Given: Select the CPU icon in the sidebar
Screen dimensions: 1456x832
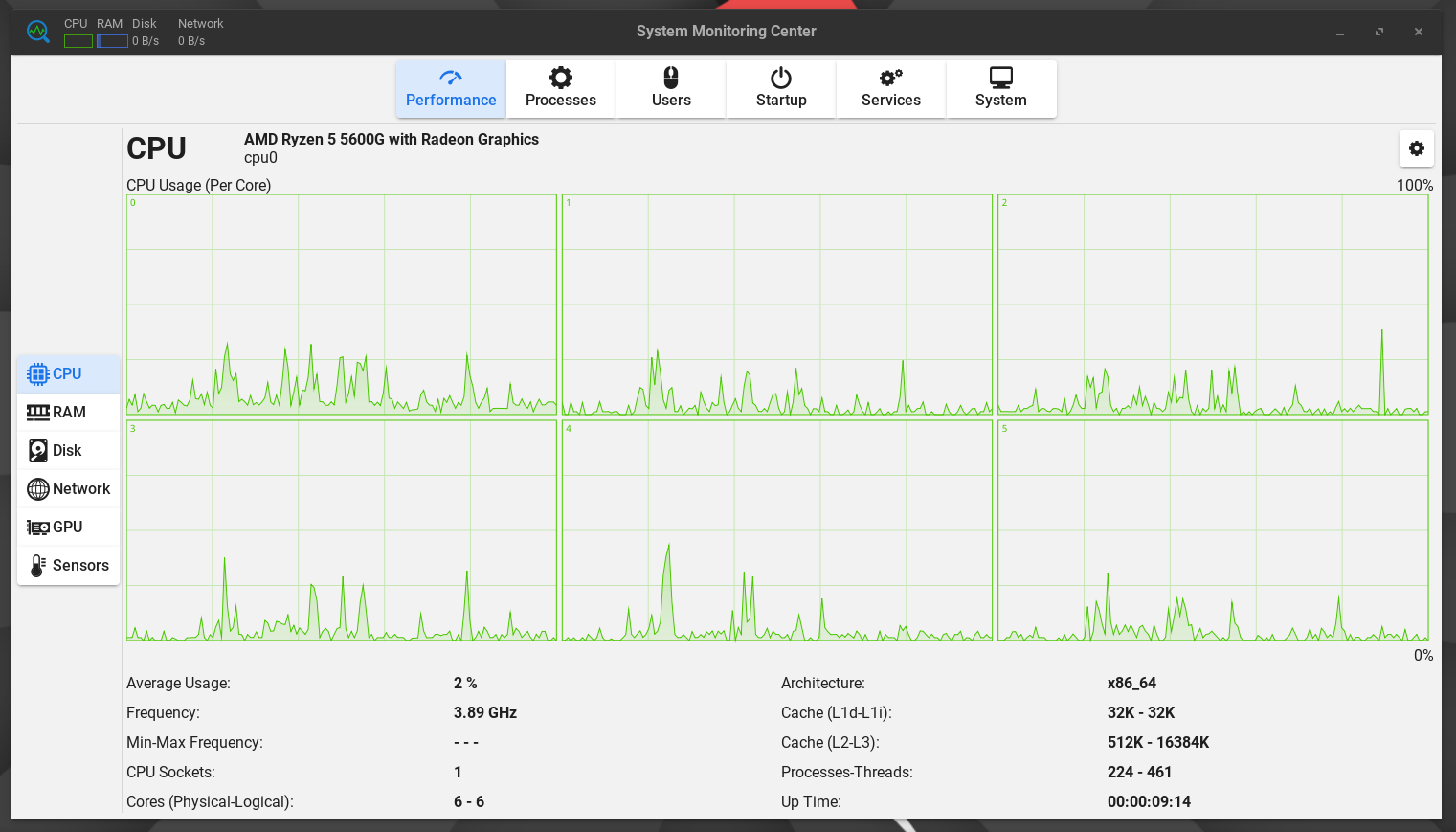Looking at the screenshot, I should (38, 373).
